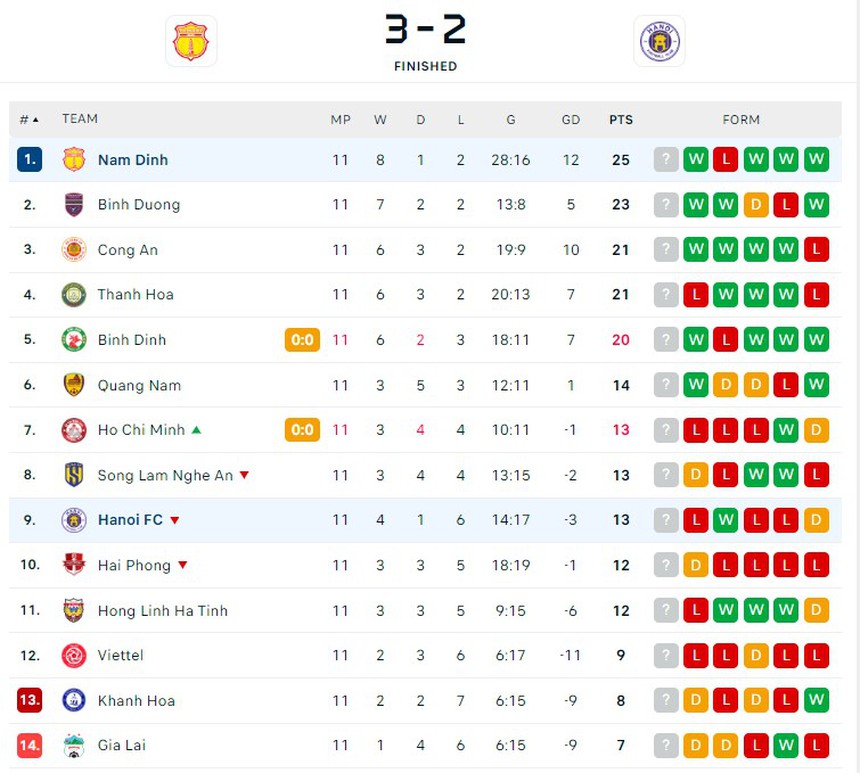Click the Hanoi FC crest in the match header
Screen dimensions: 860x773
point(657,41)
